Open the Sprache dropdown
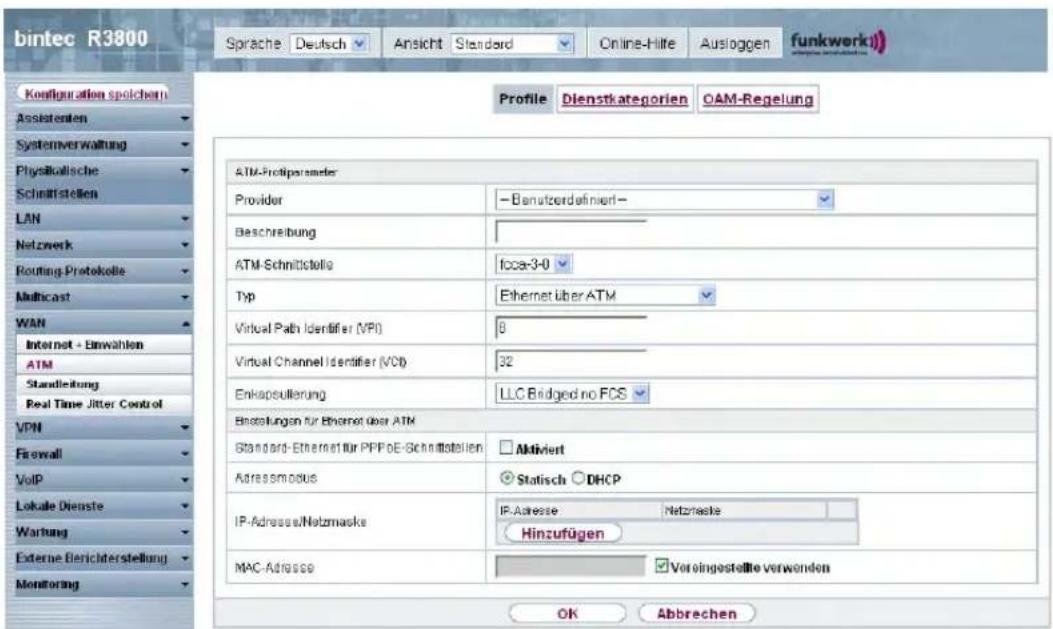1053x629 pixels. point(330,44)
